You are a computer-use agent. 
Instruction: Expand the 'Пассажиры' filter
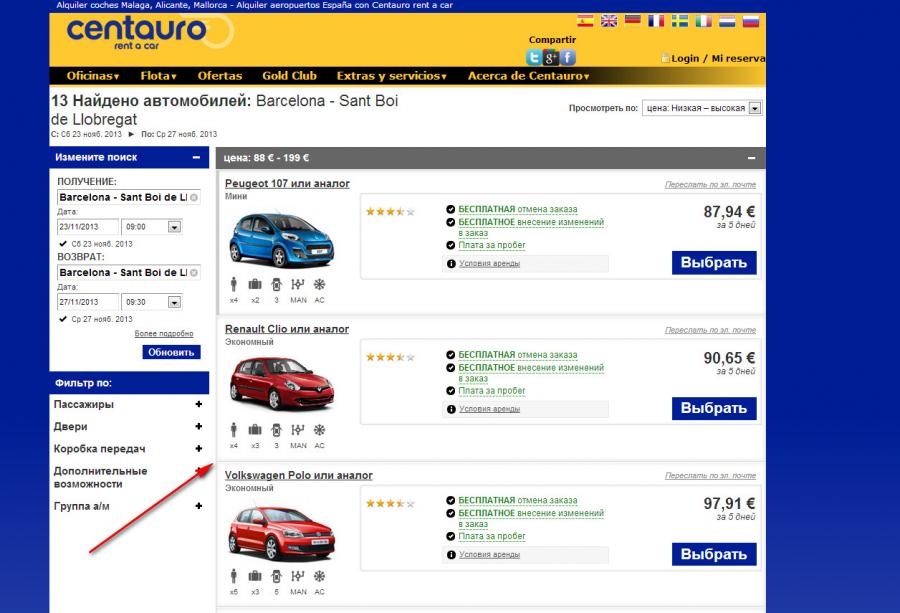coord(199,404)
